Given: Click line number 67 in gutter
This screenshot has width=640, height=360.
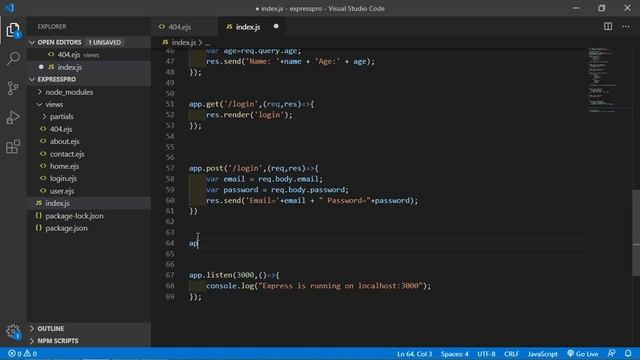Looking at the screenshot, I should point(170,275).
